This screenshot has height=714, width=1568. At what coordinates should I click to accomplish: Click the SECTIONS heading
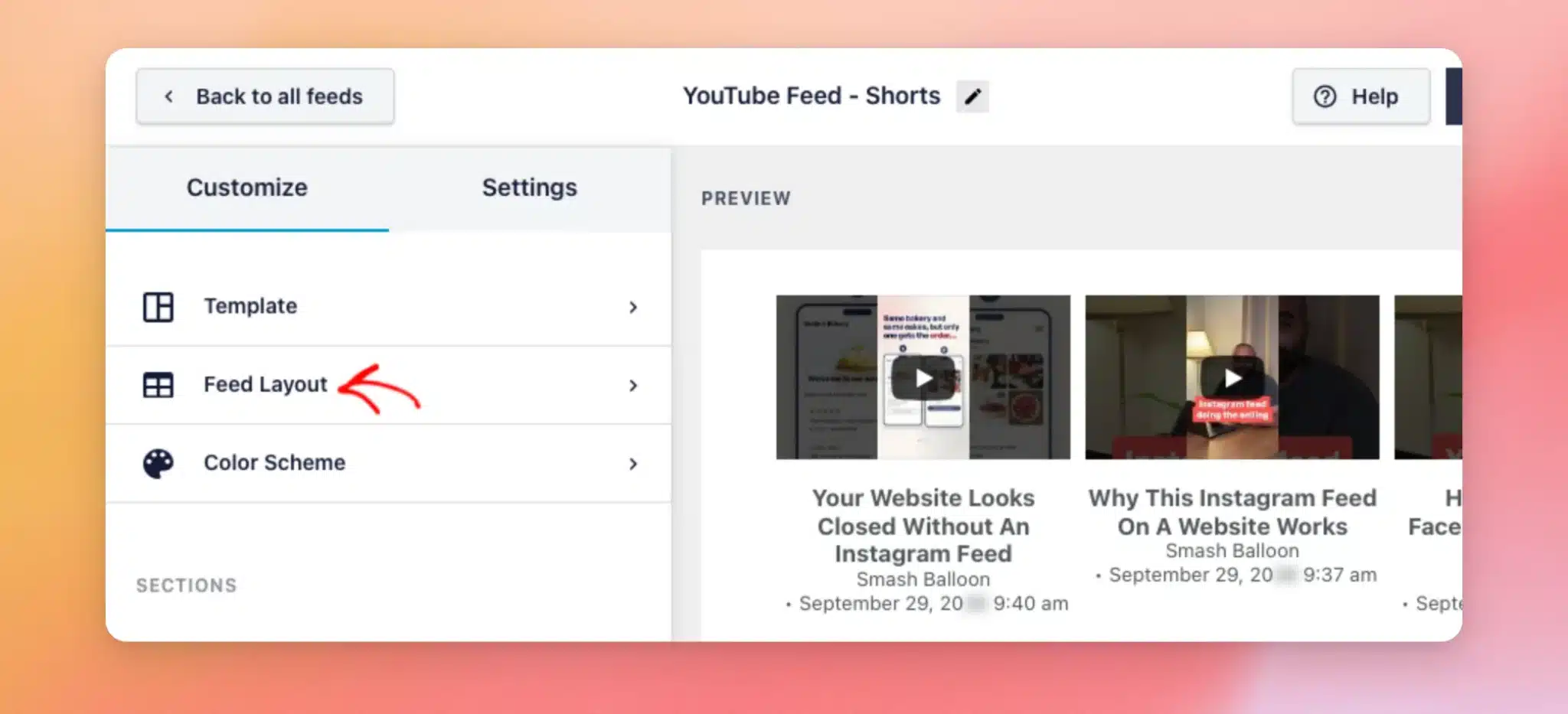[x=187, y=585]
